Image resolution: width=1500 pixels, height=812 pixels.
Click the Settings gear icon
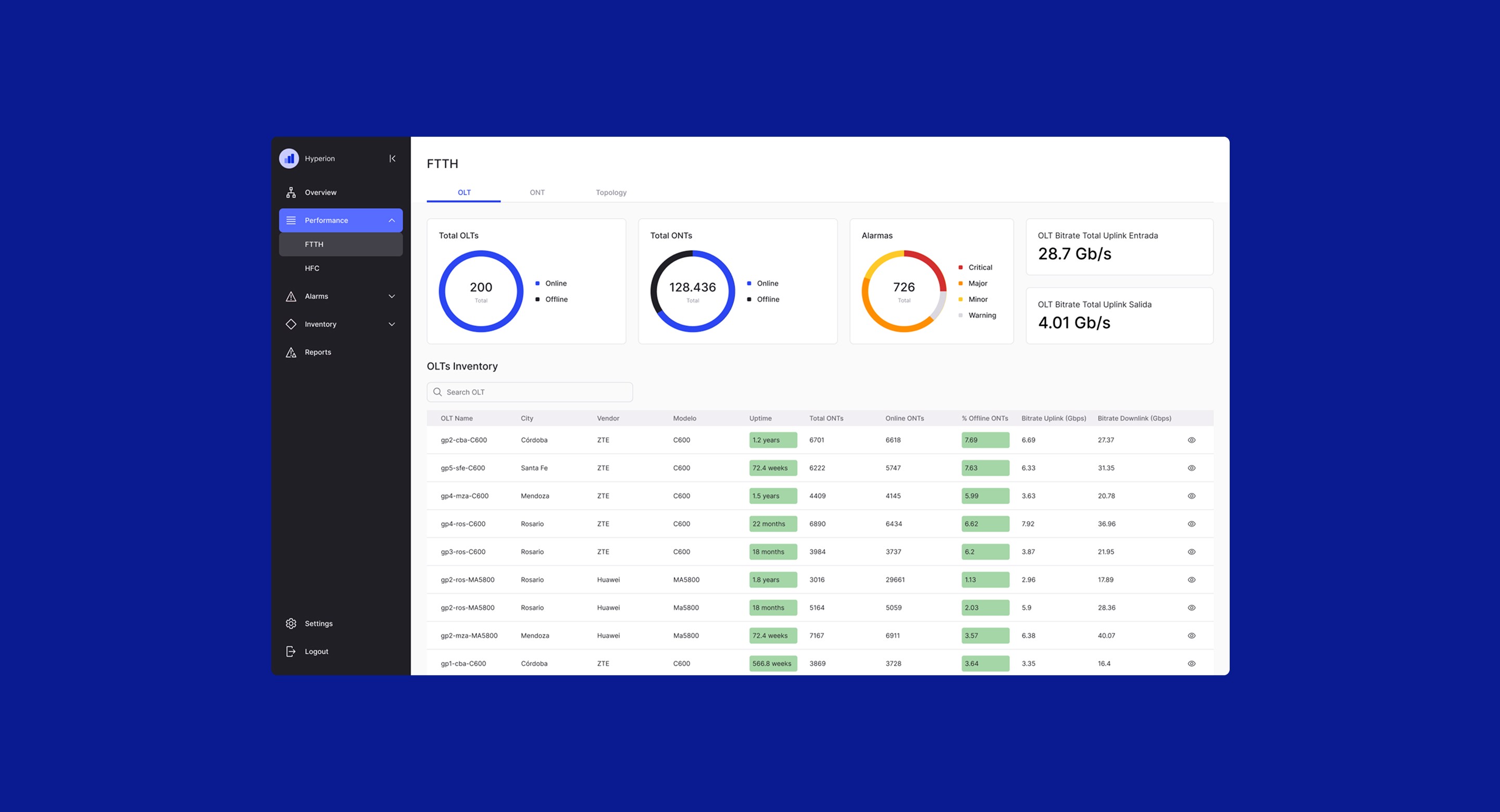pos(291,623)
